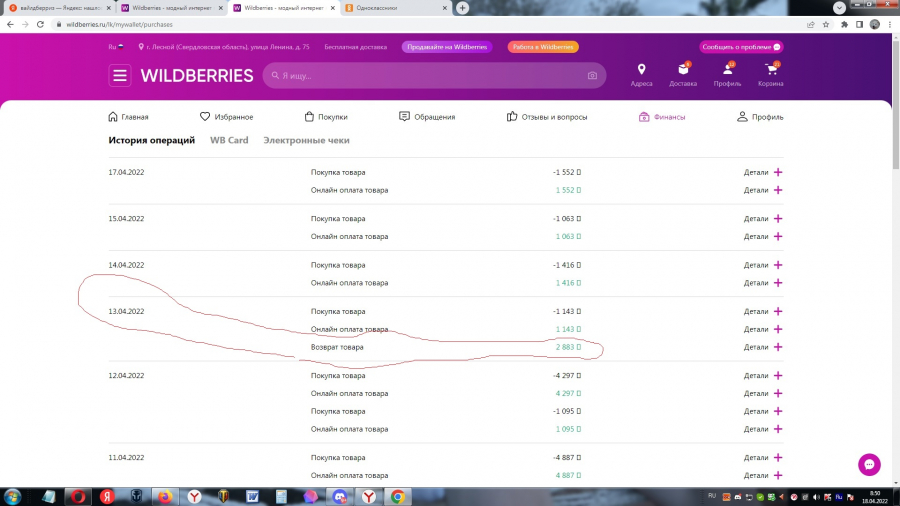This screenshot has width=900, height=506.
Task: Expand Детали for the -4 297 purchase
Action: pyautogui.click(x=763, y=376)
